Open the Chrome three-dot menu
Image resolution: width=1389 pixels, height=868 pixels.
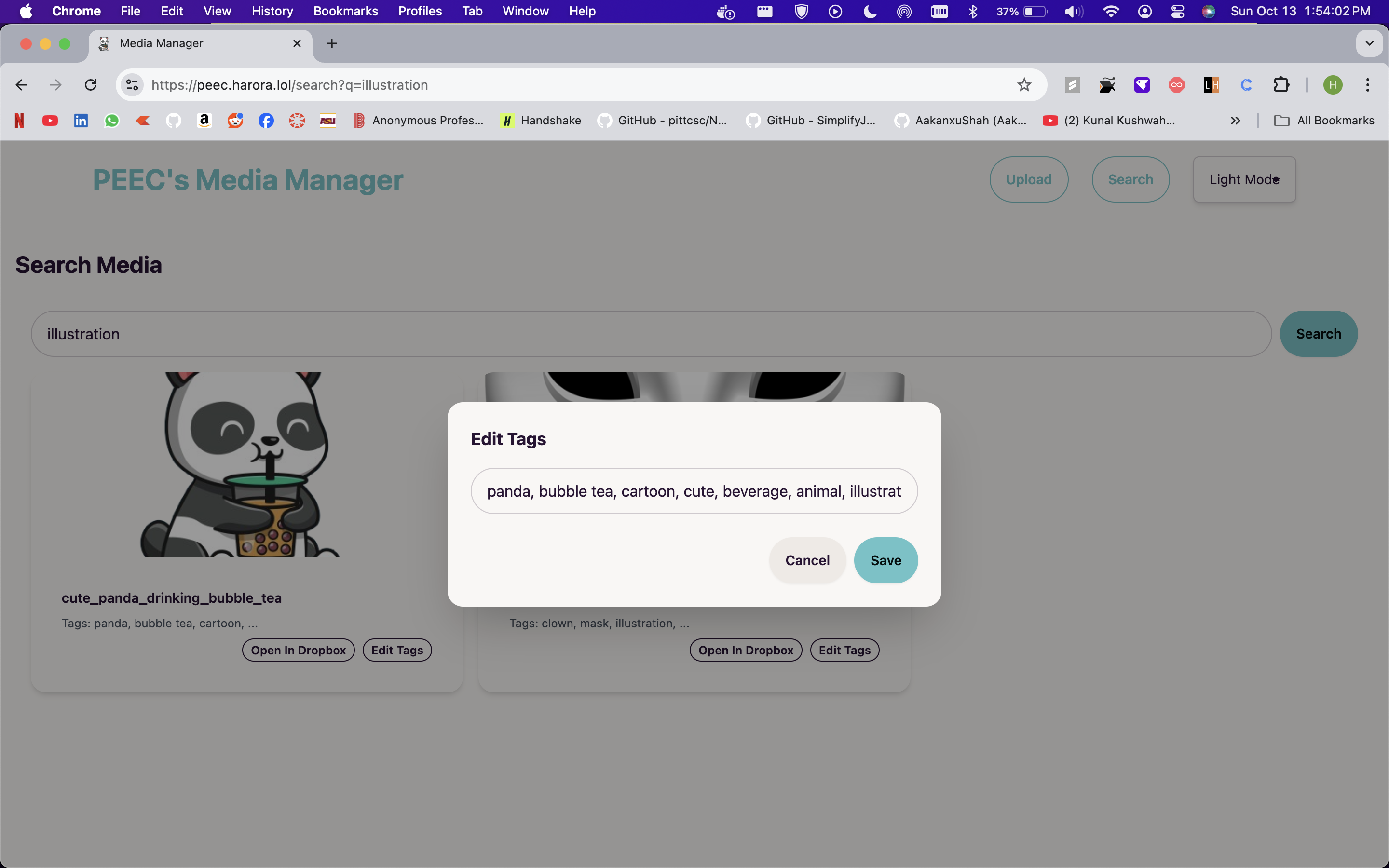tap(1368, 85)
